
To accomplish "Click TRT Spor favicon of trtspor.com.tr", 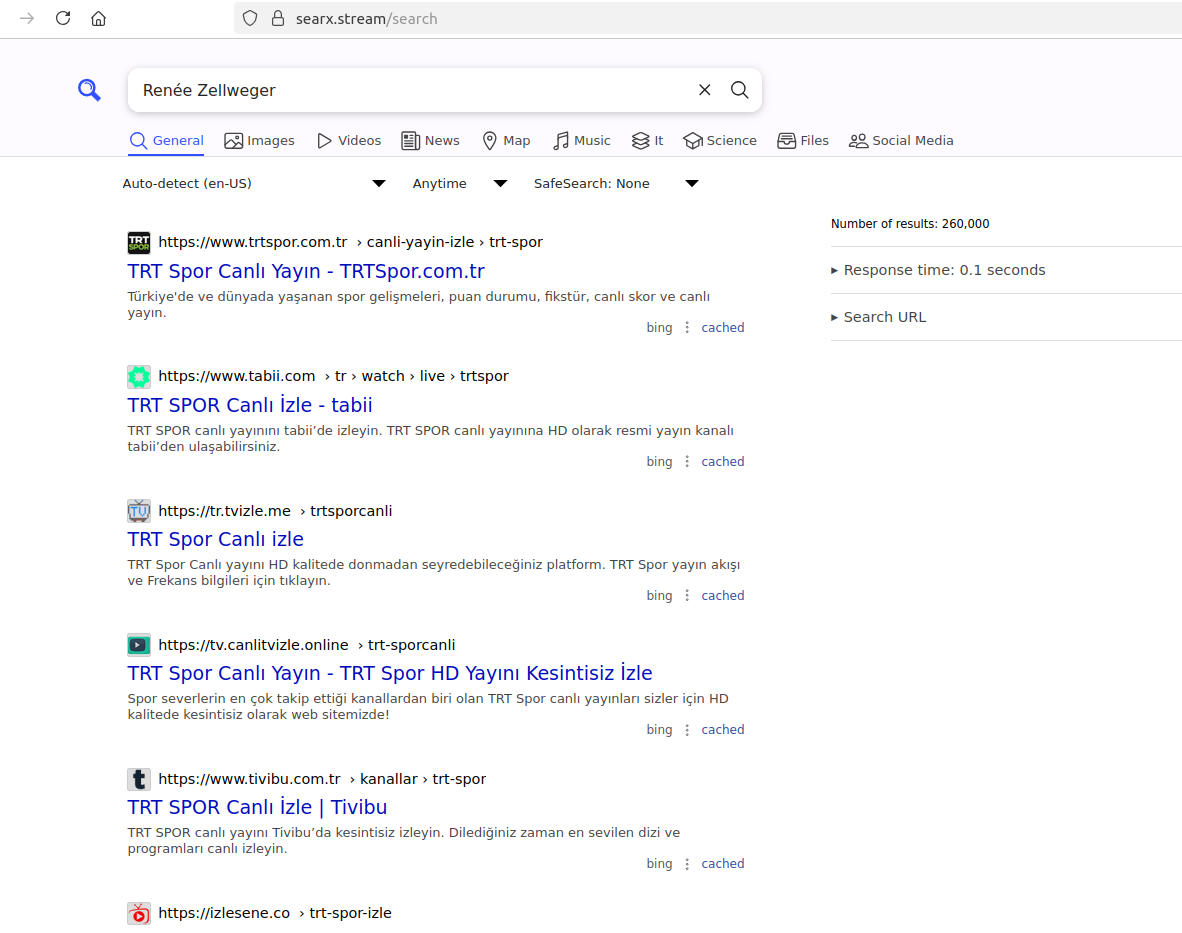I will (139, 243).
